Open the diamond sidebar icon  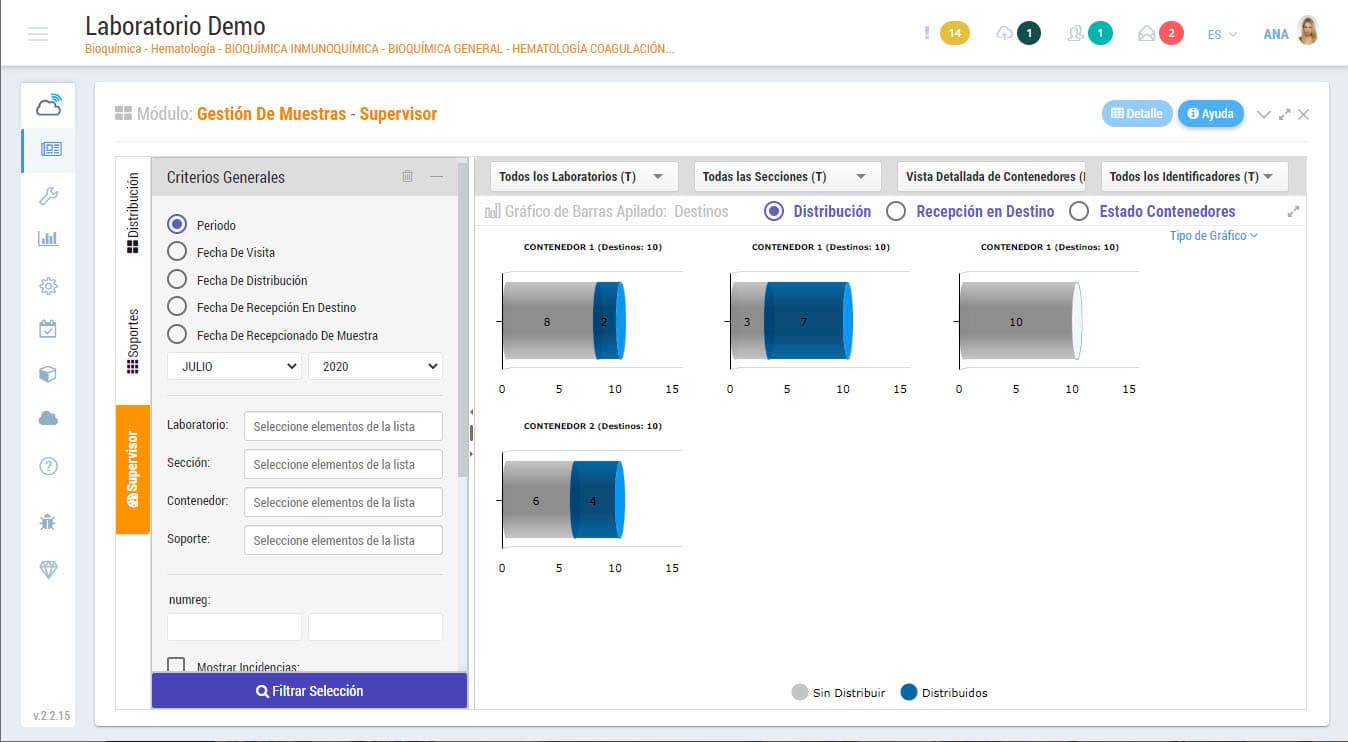pyautogui.click(x=48, y=569)
